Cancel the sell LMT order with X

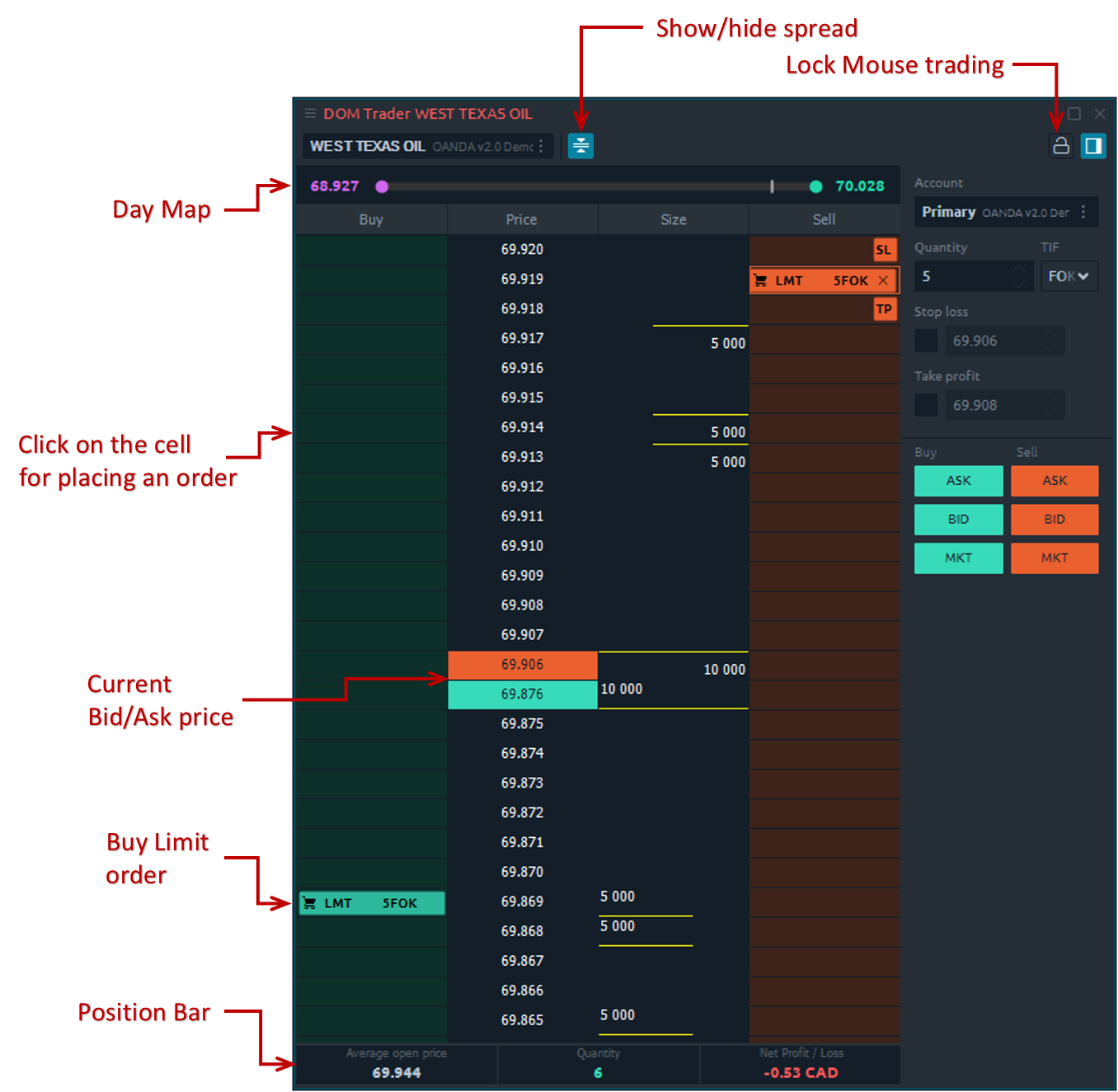[x=883, y=280]
